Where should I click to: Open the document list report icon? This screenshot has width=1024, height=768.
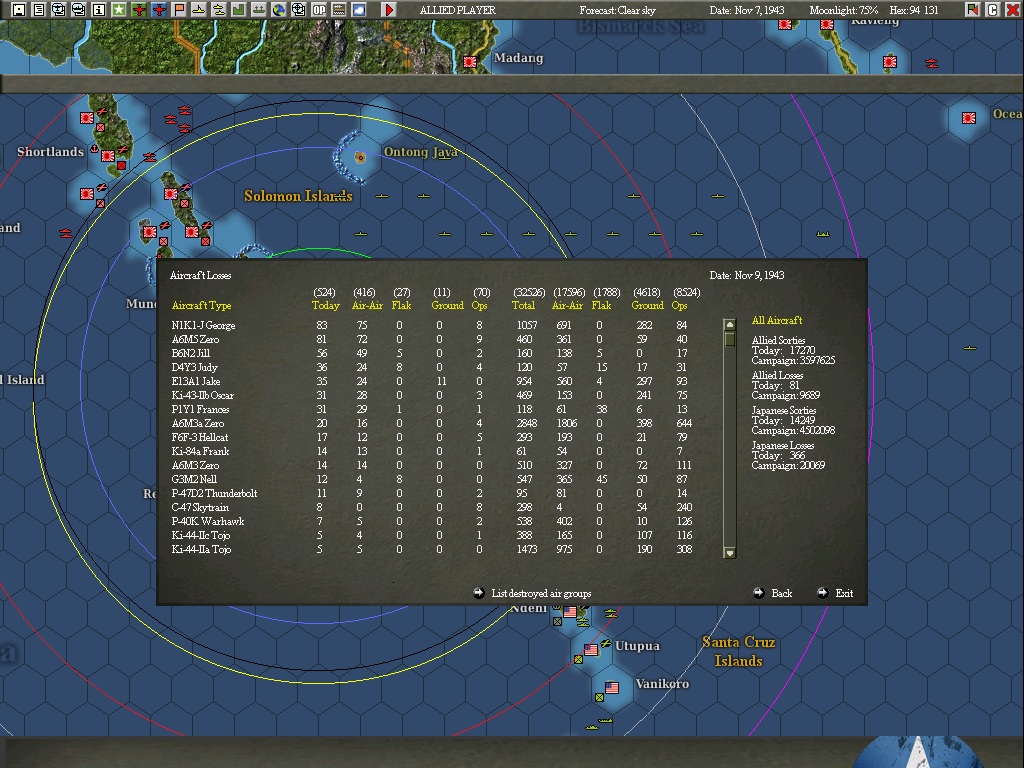tap(39, 9)
